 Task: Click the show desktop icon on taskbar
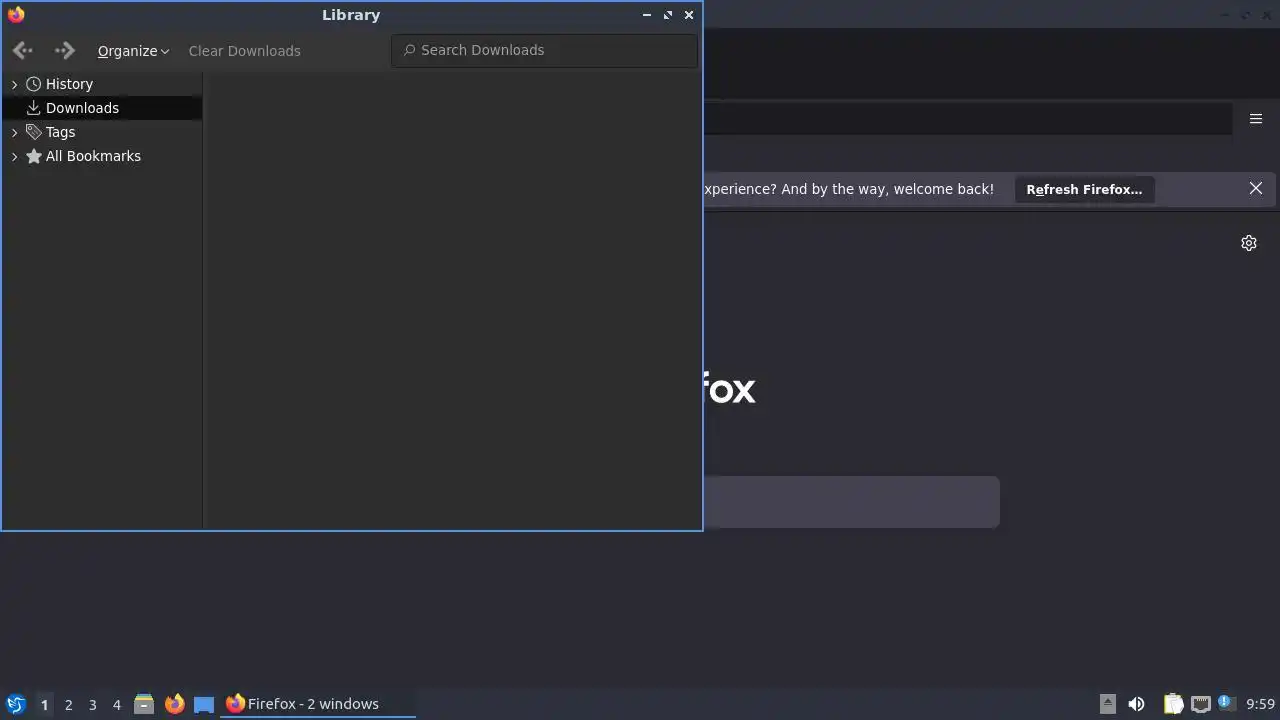(204, 704)
